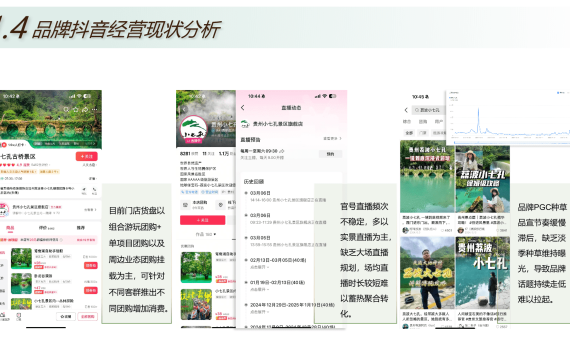Tap the phone call icon under scenic address
Screen dimensions: 570x360
coord(94,190)
